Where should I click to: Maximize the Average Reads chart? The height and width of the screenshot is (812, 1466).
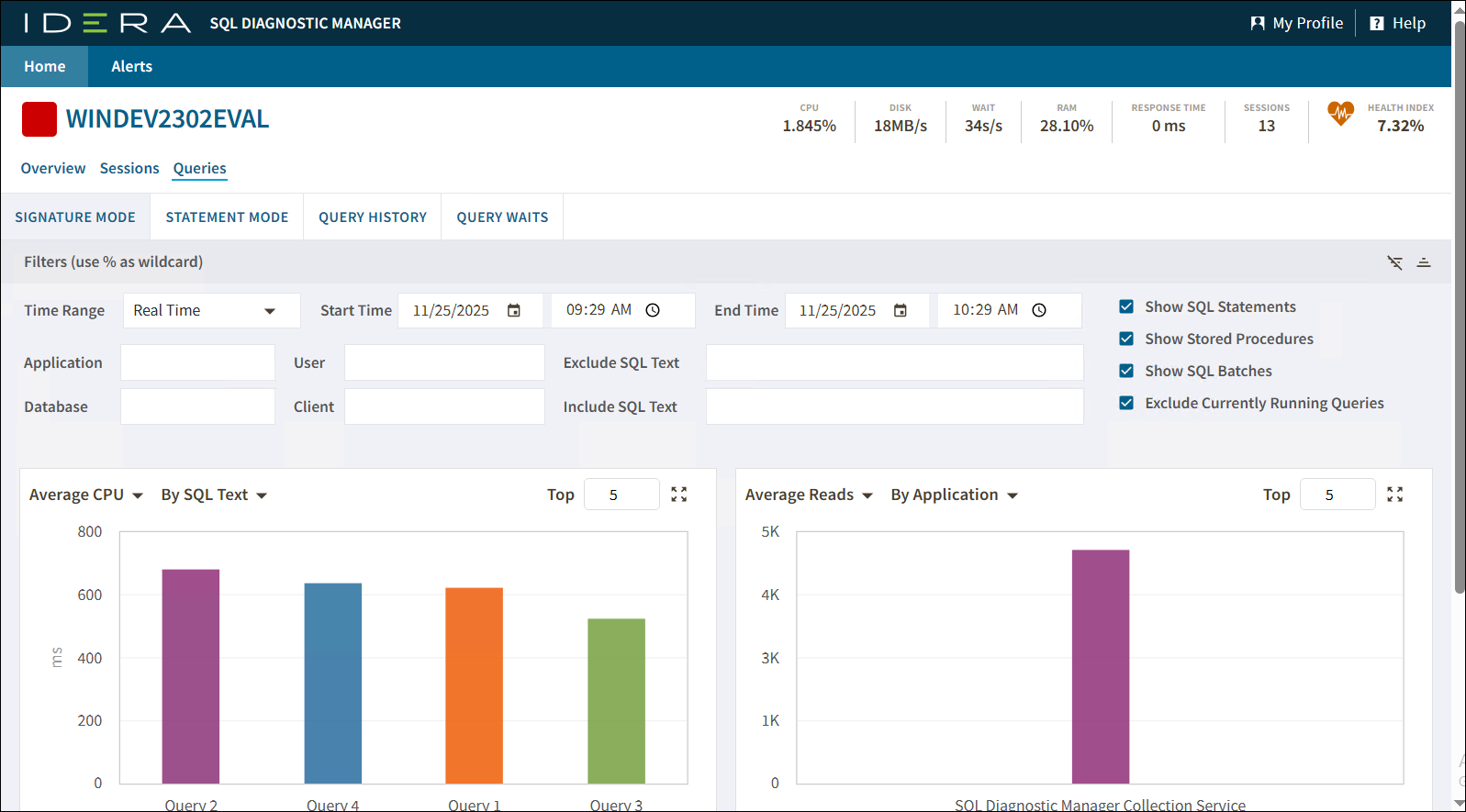1395,495
